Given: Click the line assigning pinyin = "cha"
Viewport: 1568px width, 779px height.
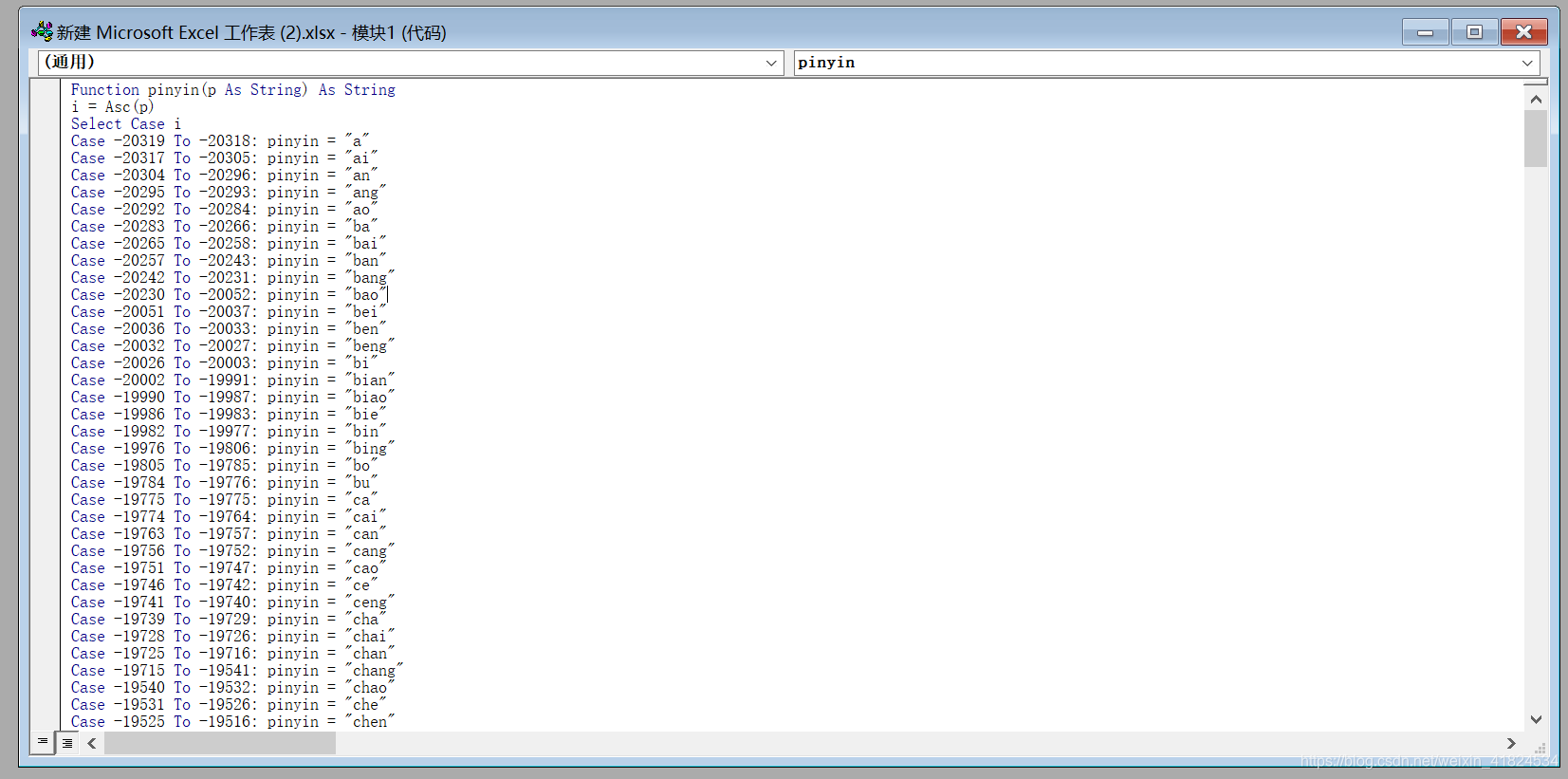Looking at the screenshot, I should (x=229, y=620).
